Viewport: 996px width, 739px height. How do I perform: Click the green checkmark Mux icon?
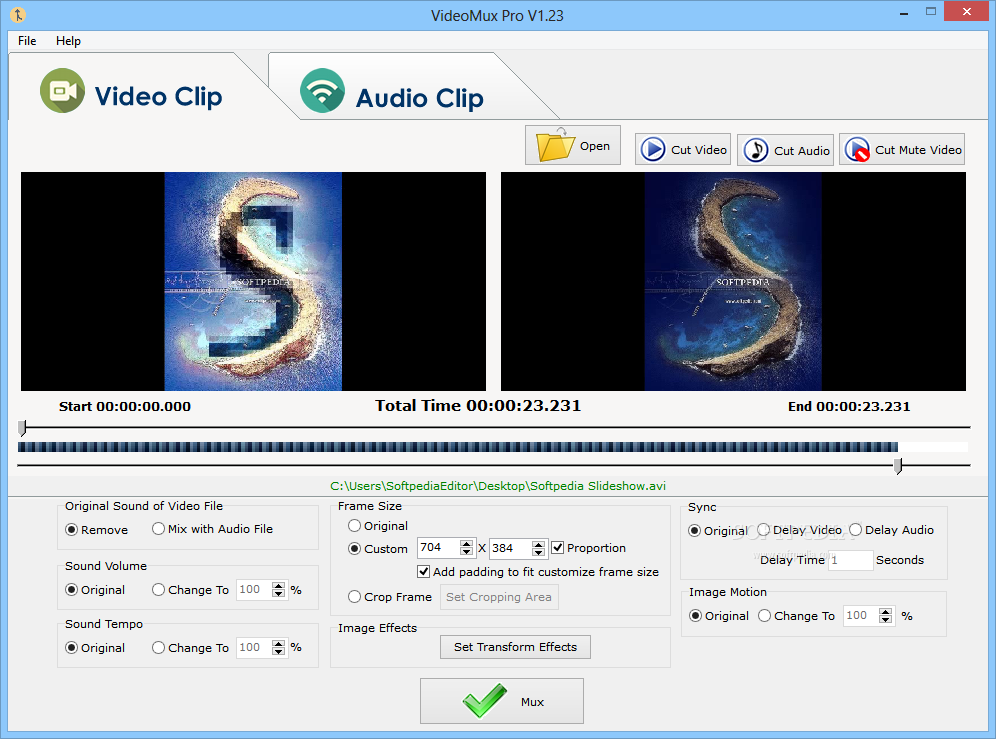tap(485, 701)
